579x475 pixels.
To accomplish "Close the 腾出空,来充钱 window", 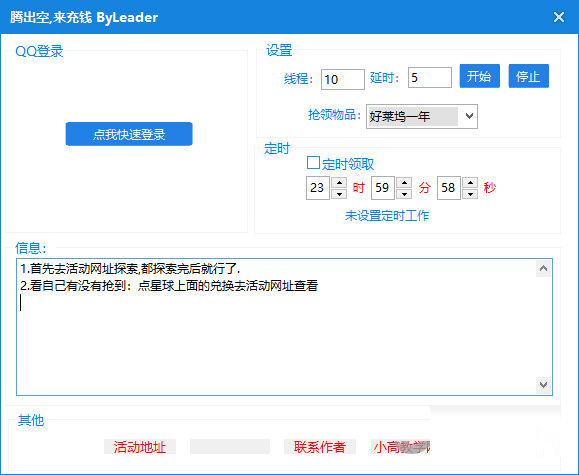I will point(559,17).
